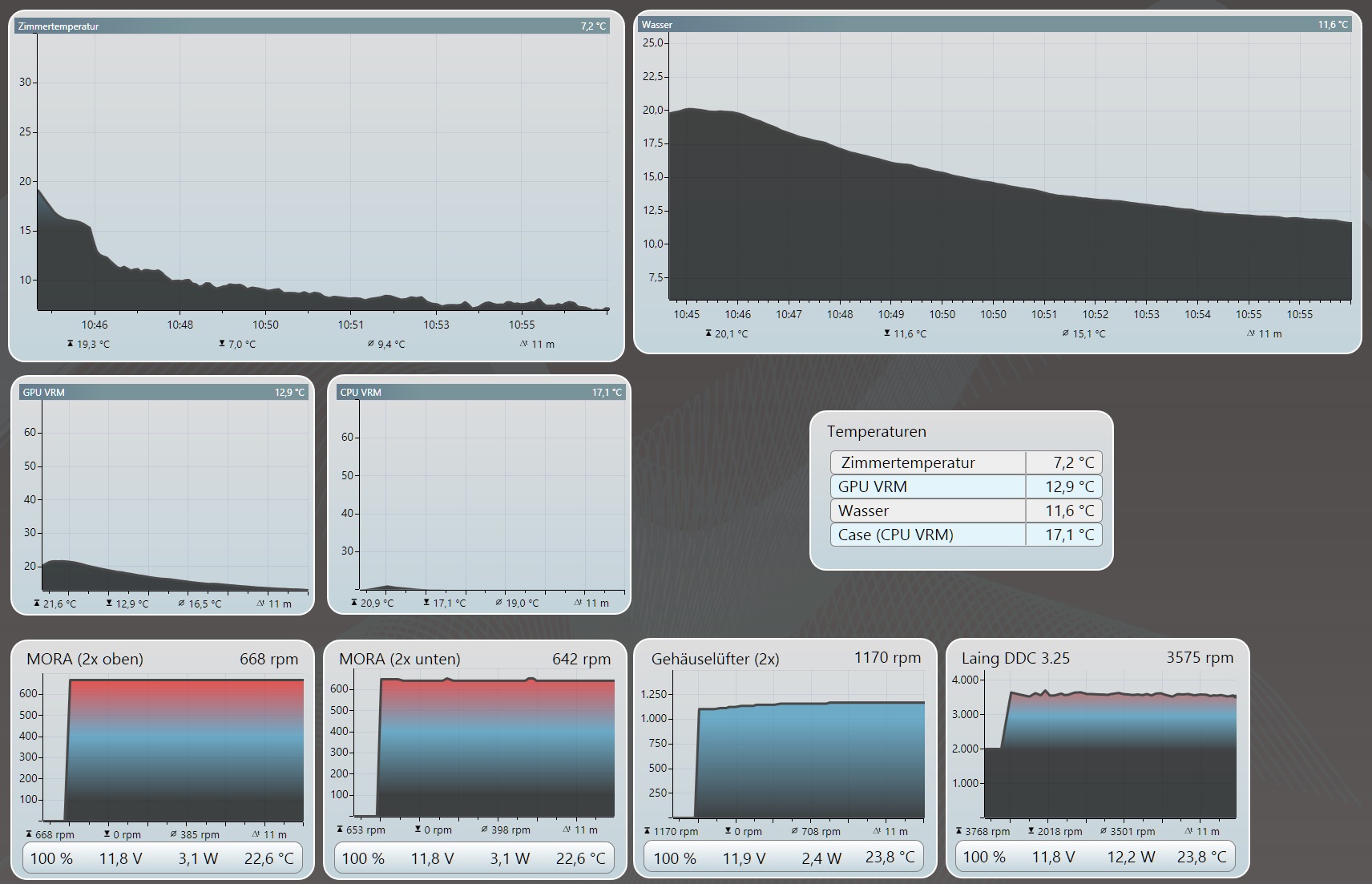Screen dimensions: 1372x884
Task: Click the 668 rpm reading in MORA (2x oben) header
Action: coord(269,660)
